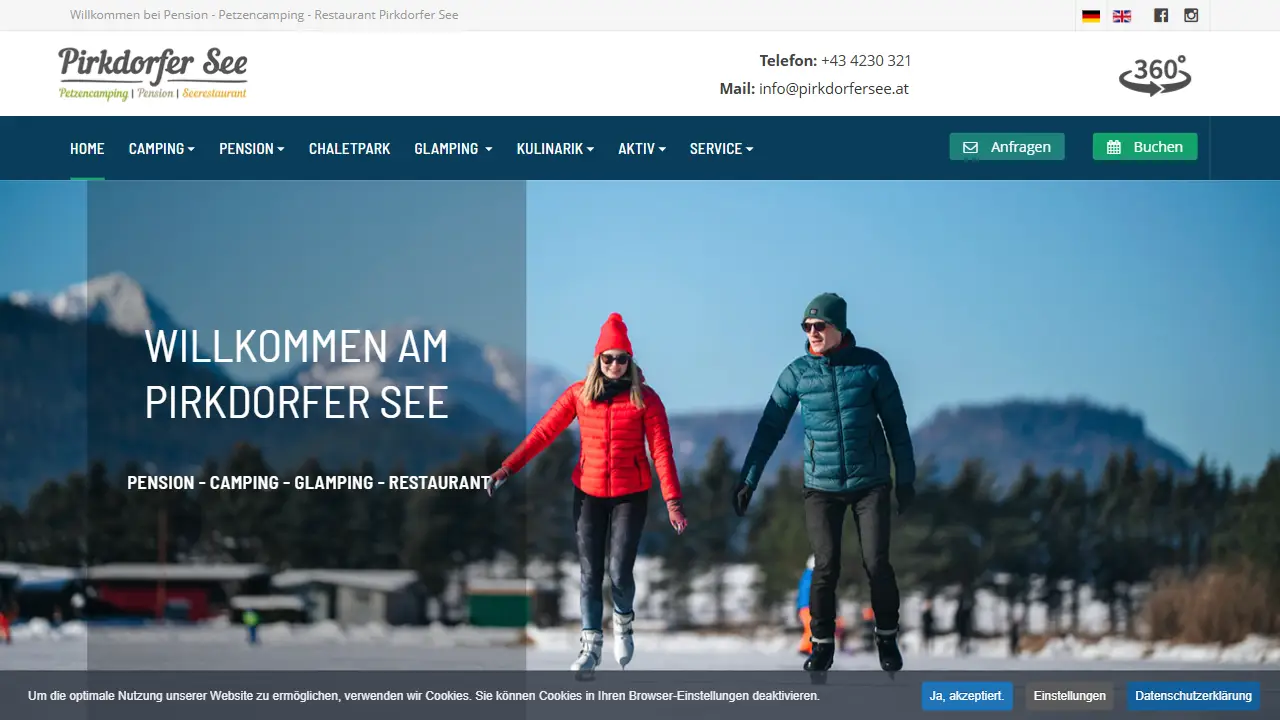1280x720 pixels.
Task: Expand the KULINARIK dropdown menu
Action: 555,149
